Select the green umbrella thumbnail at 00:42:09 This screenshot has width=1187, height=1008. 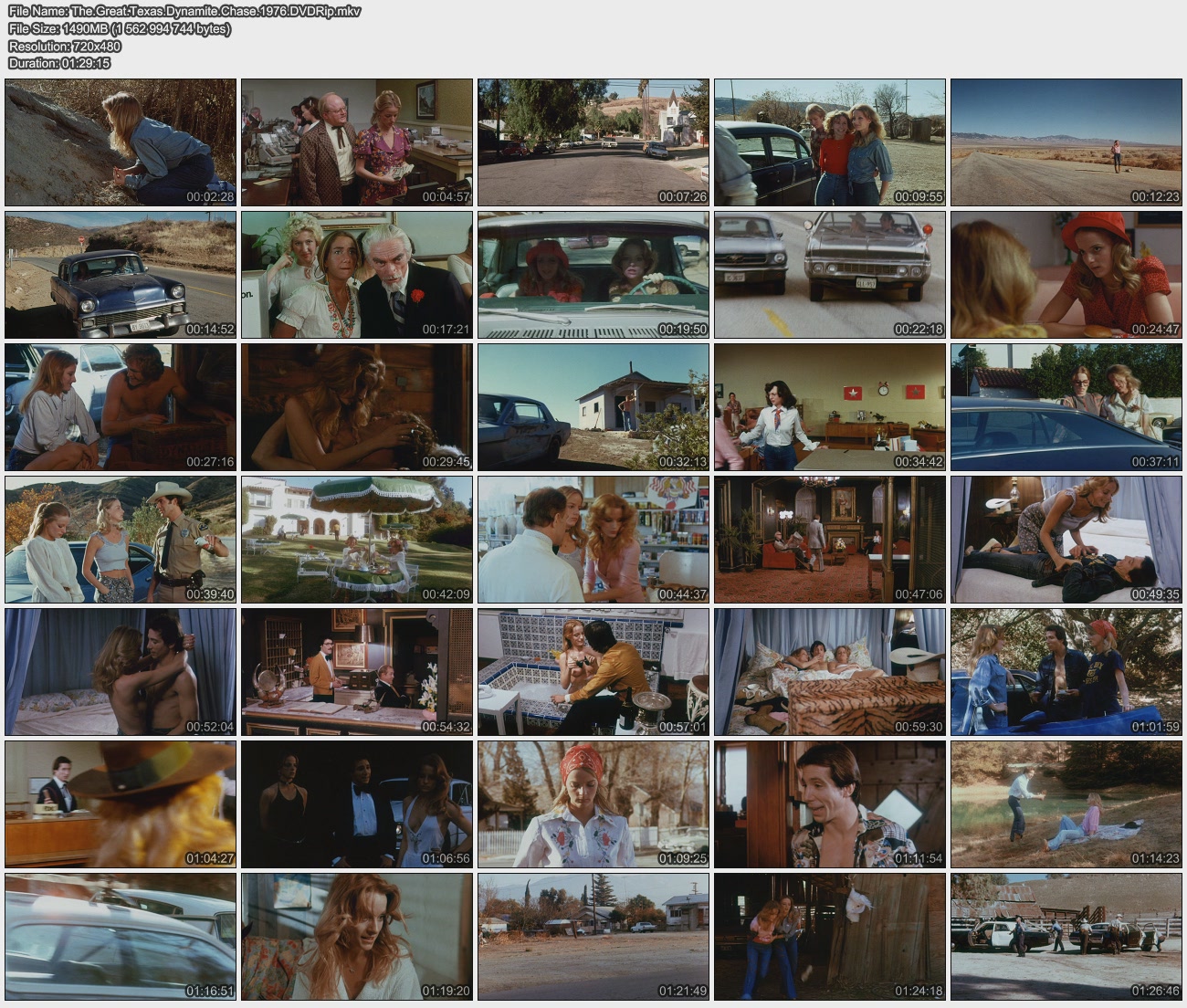[x=357, y=540]
